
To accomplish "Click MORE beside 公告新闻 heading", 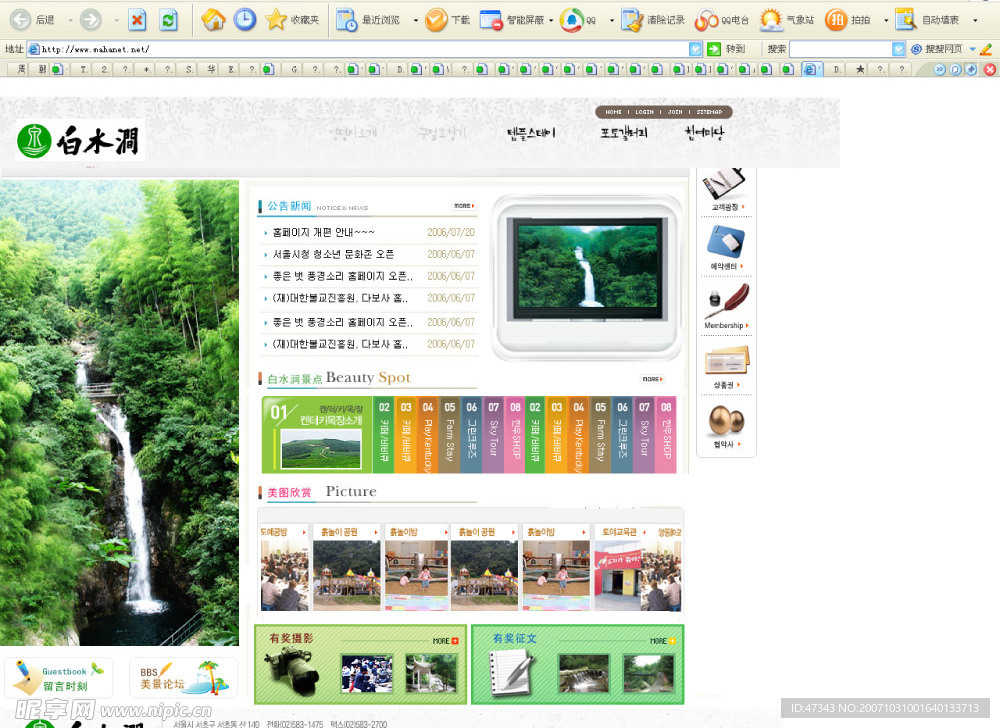I will click(x=464, y=206).
